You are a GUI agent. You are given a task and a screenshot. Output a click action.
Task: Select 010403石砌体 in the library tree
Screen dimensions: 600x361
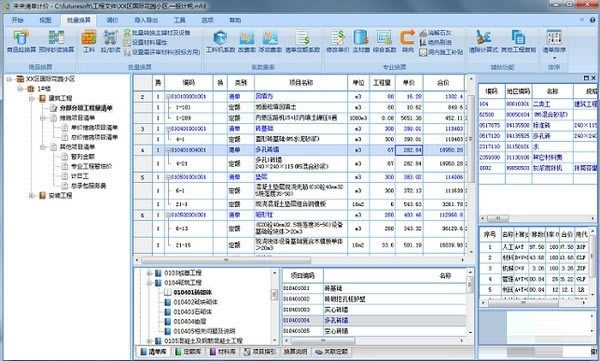(192, 312)
